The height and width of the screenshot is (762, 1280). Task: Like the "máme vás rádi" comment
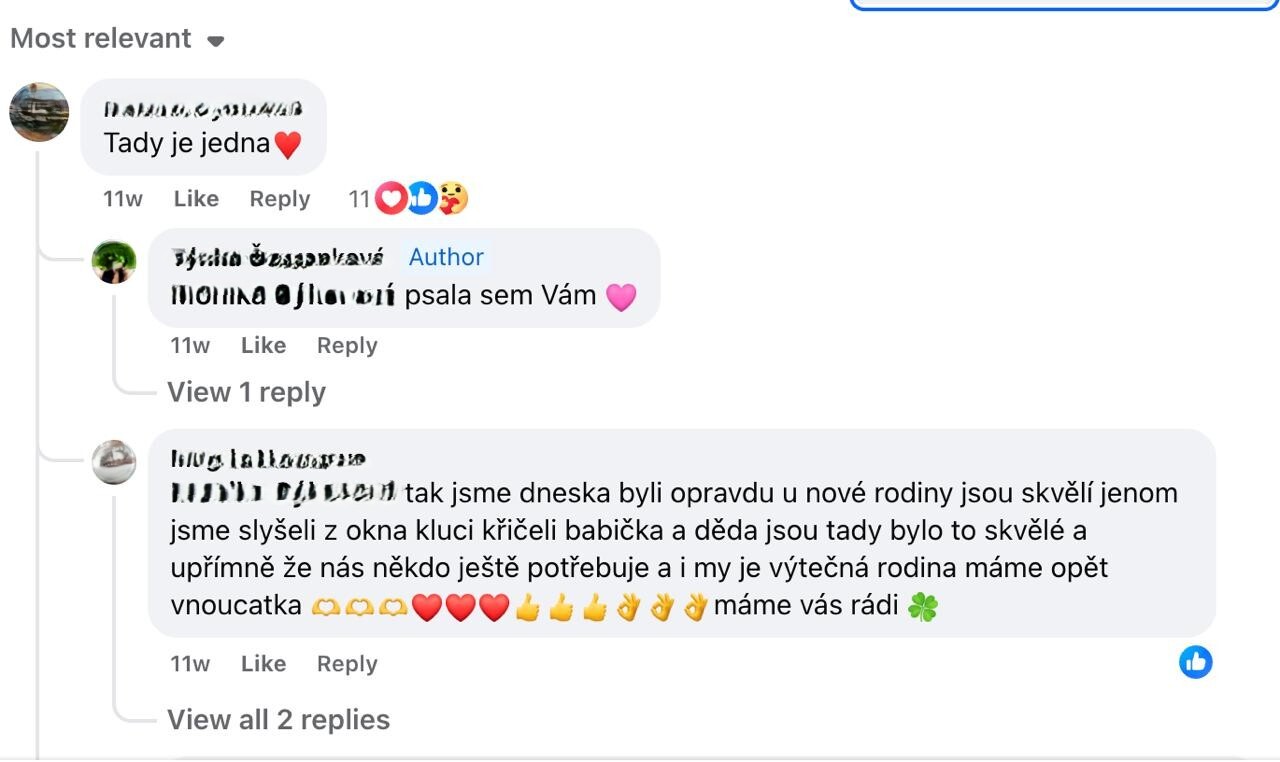(x=263, y=663)
